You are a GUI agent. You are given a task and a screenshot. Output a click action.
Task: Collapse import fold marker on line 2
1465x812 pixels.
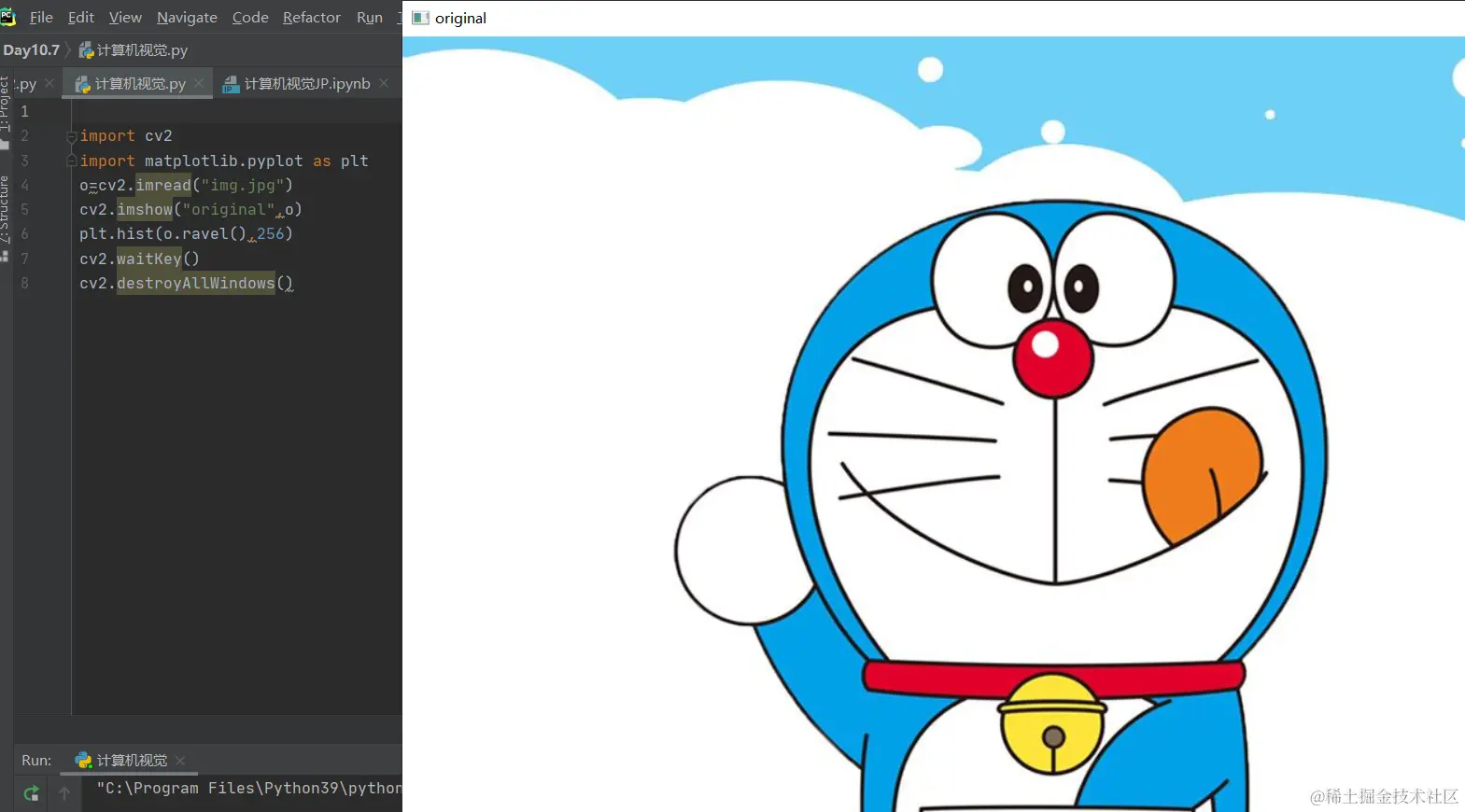pyautogui.click(x=72, y=136)
